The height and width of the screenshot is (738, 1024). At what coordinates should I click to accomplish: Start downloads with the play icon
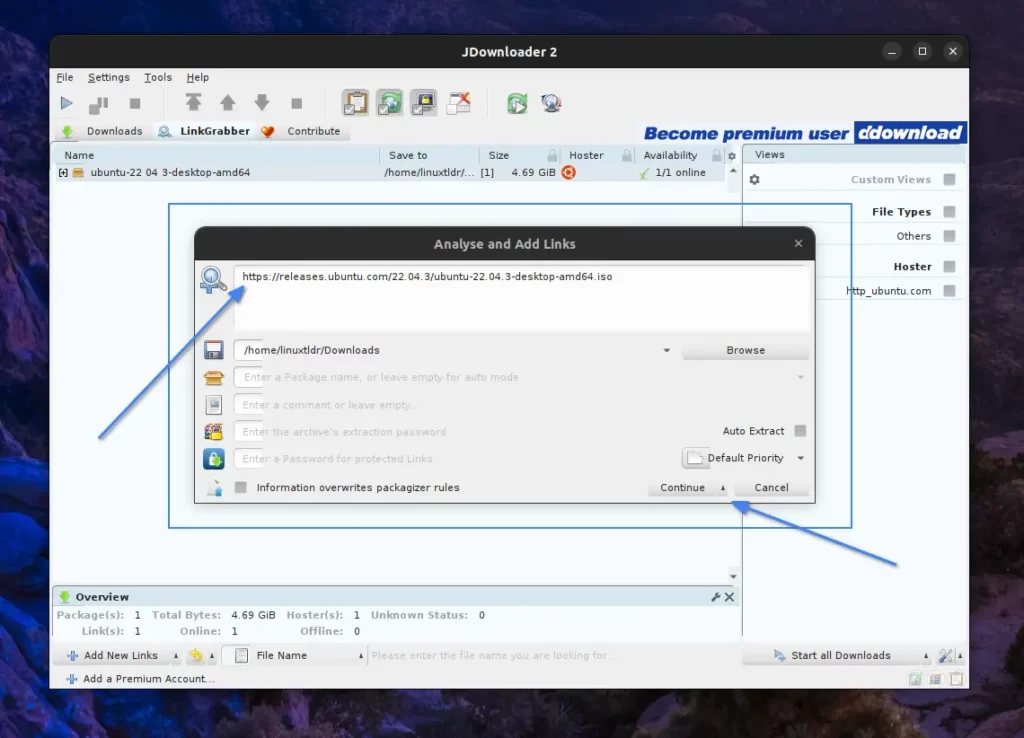66,103
